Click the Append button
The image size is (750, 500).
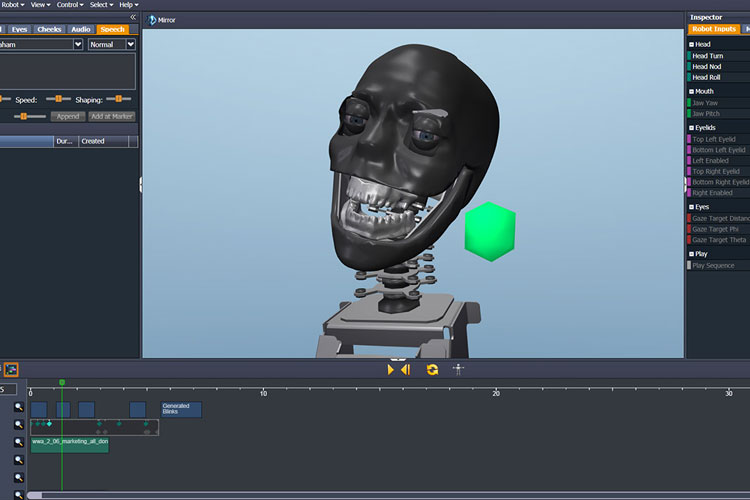pyautogui.click(x=66, y=116)
